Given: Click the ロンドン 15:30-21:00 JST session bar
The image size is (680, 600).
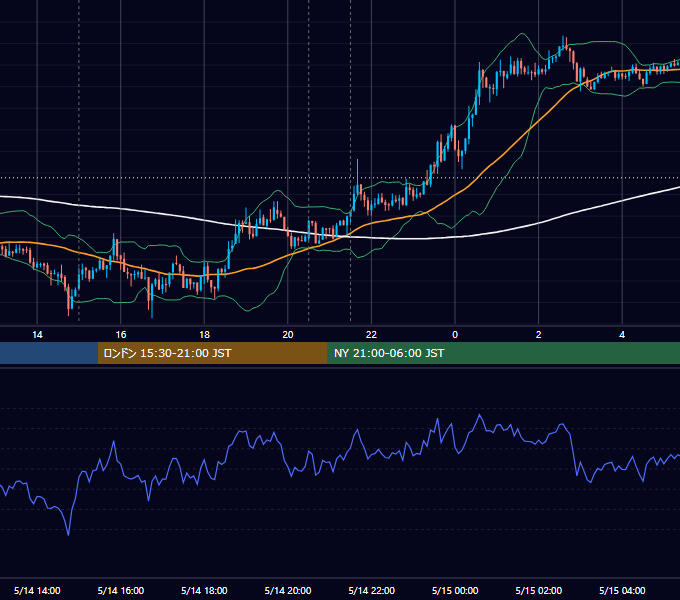Looking at the screenshot, I should (x=212, y=353).
